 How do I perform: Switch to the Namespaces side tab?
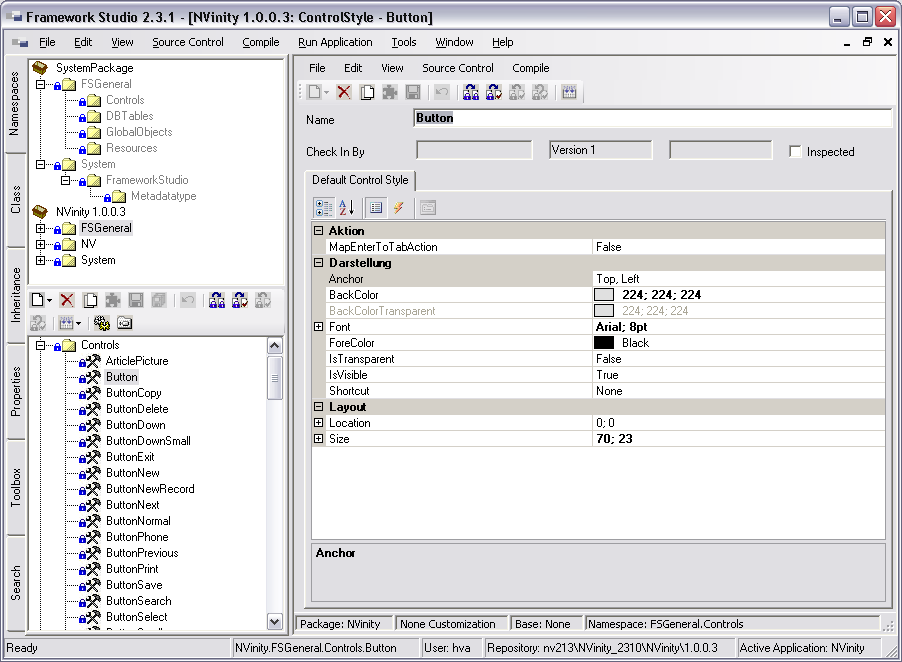click(x=14, y=104)
